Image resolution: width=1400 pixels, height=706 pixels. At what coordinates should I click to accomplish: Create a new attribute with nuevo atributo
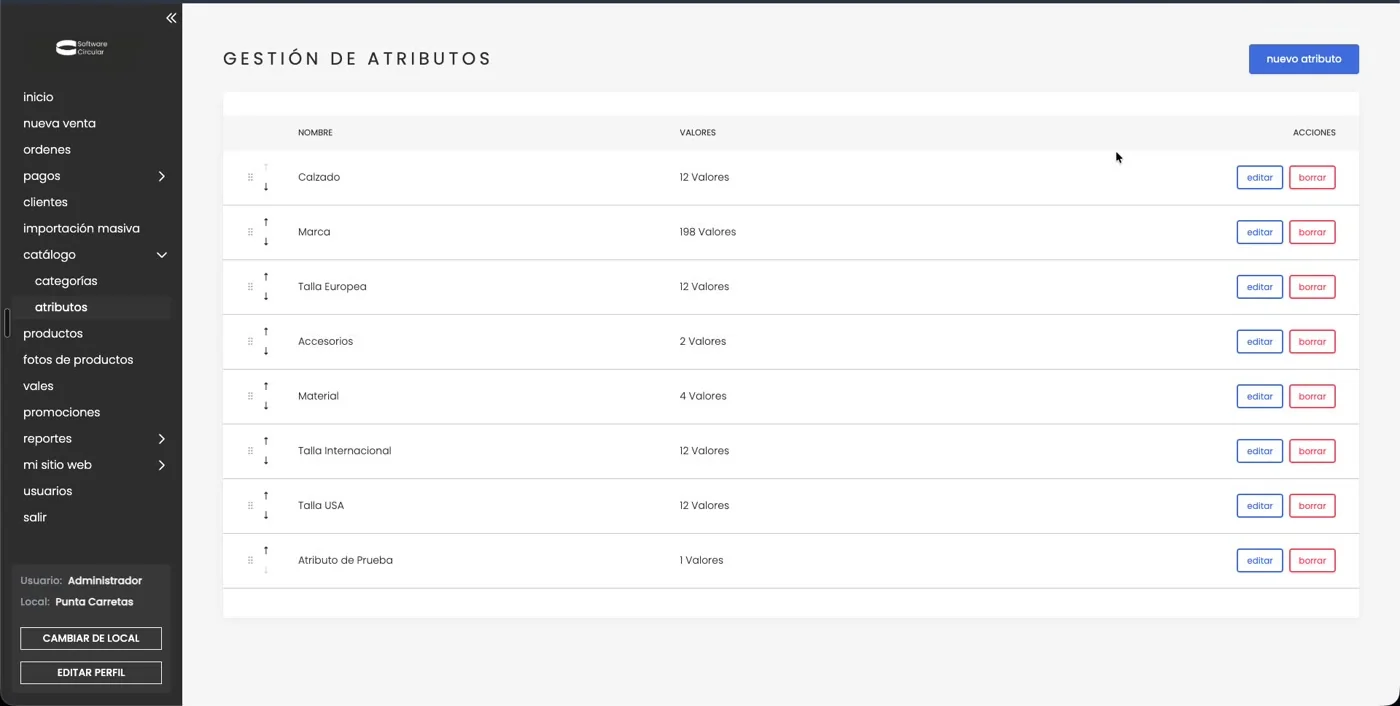click(1304, 59)
